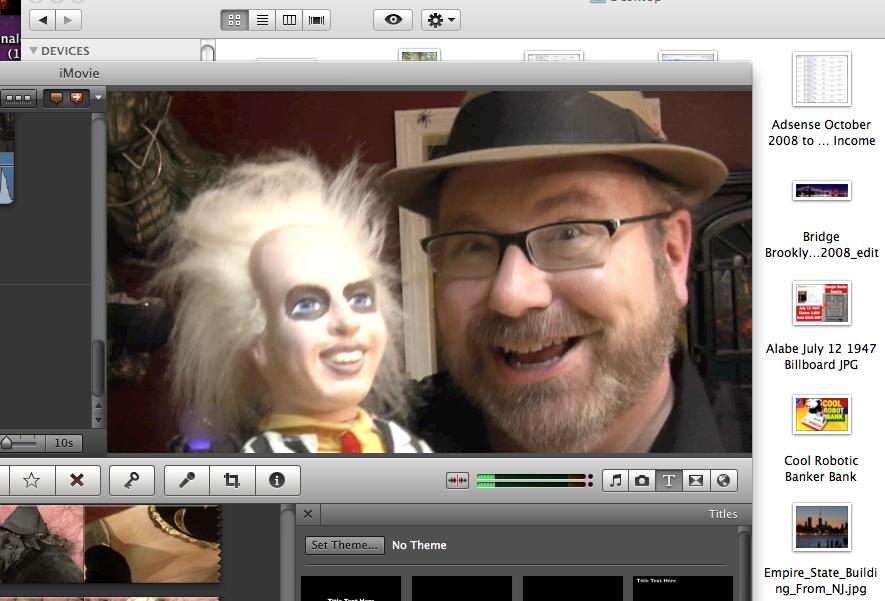Open the voiceover microphone tool
Screen dimensions: 885x601
pos(187,480)
